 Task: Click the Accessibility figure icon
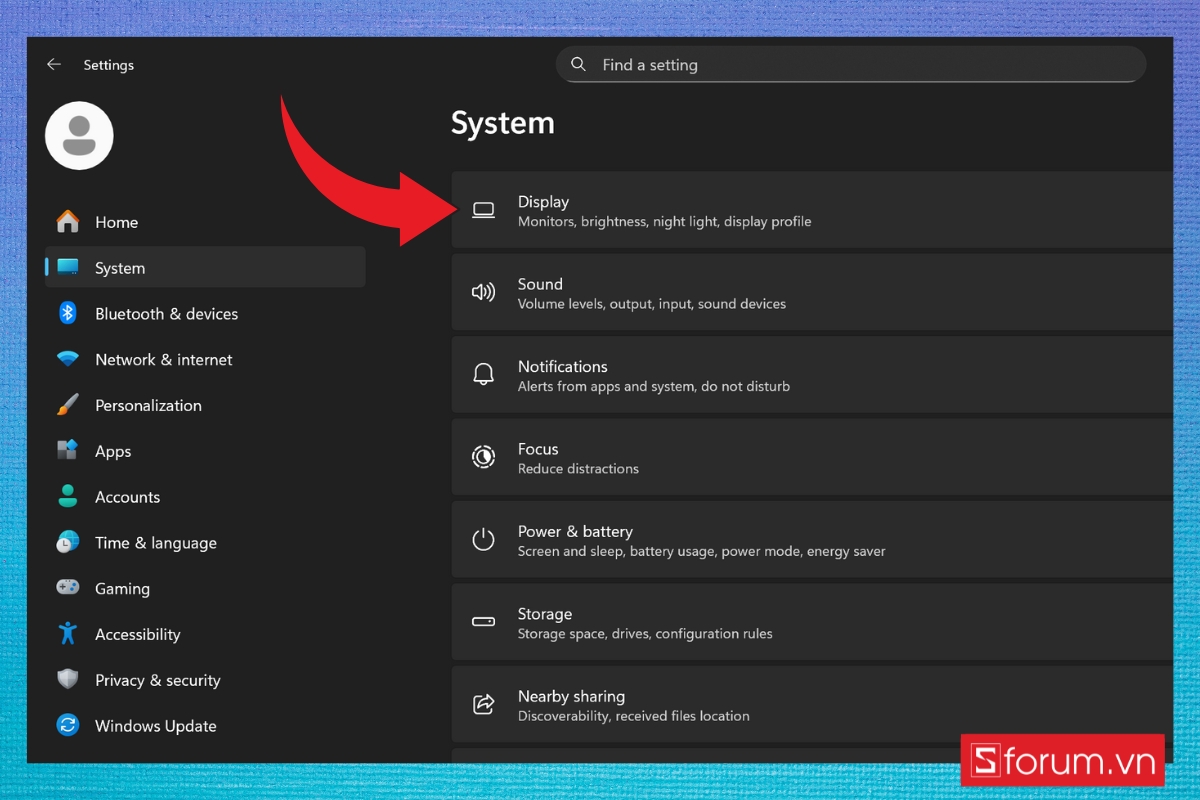click(x=67, y=633)
